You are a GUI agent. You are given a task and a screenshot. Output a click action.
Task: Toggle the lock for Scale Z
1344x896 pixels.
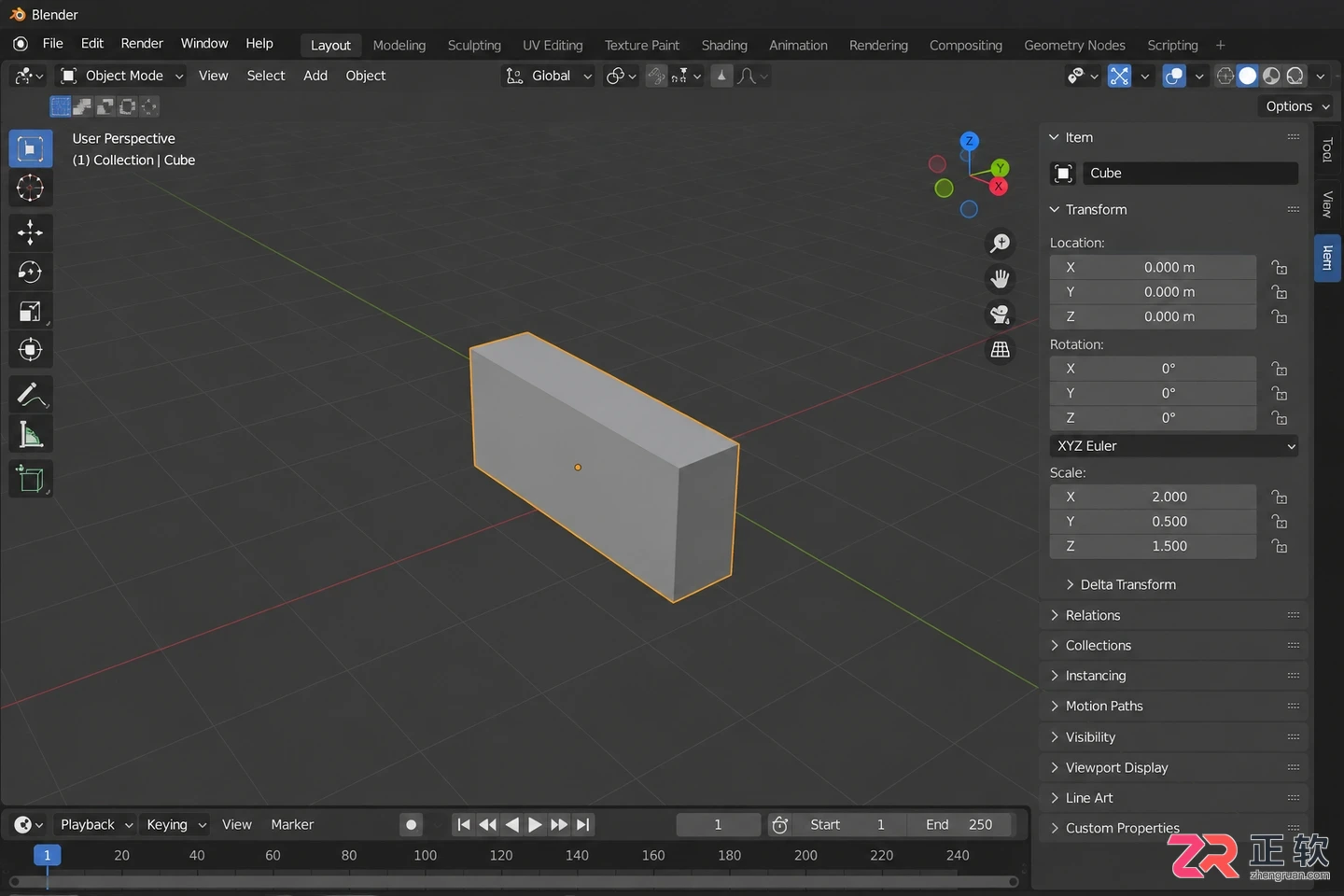click(1280, 547)
